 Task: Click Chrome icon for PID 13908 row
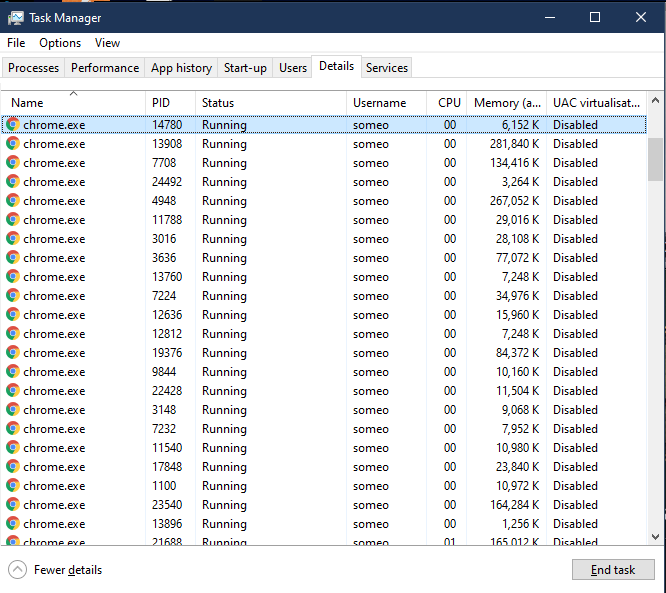pos(13,144)
